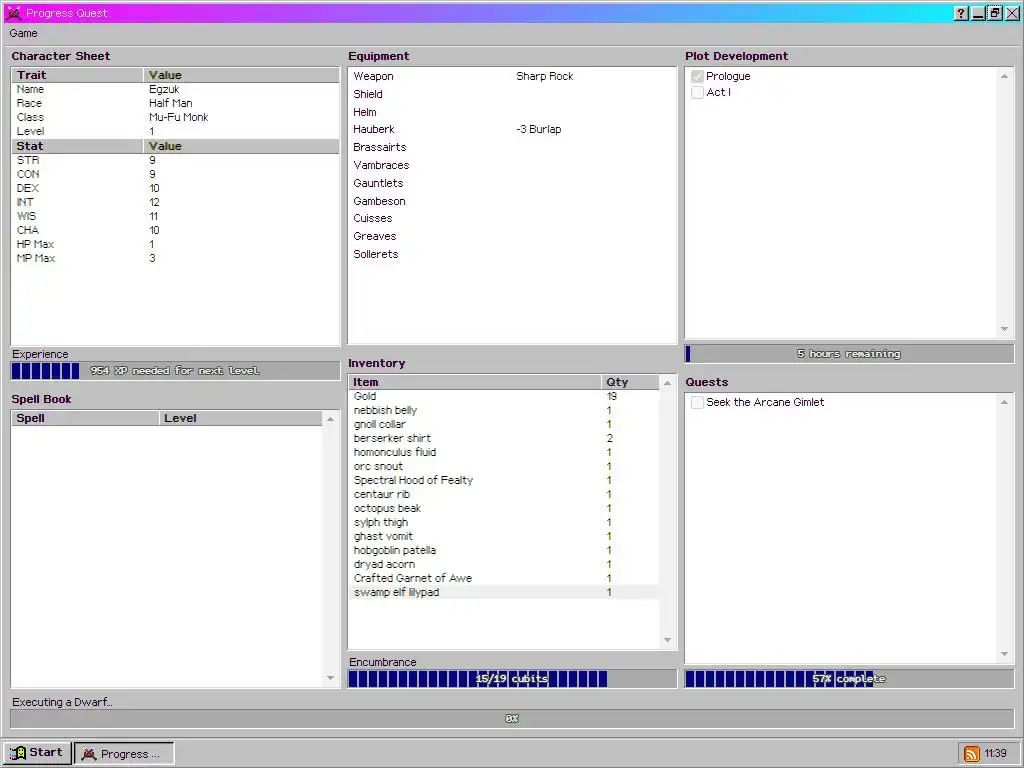This screenshot has height=768, width=1024.
Task: Select the Weapon equipment row
Action: pos(512,76)
